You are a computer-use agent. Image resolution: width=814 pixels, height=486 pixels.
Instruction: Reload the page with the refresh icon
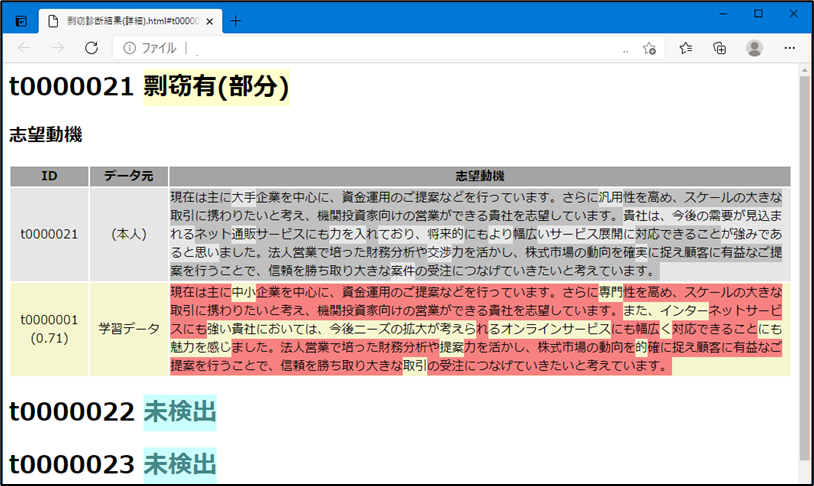click(x=91, y=48)
